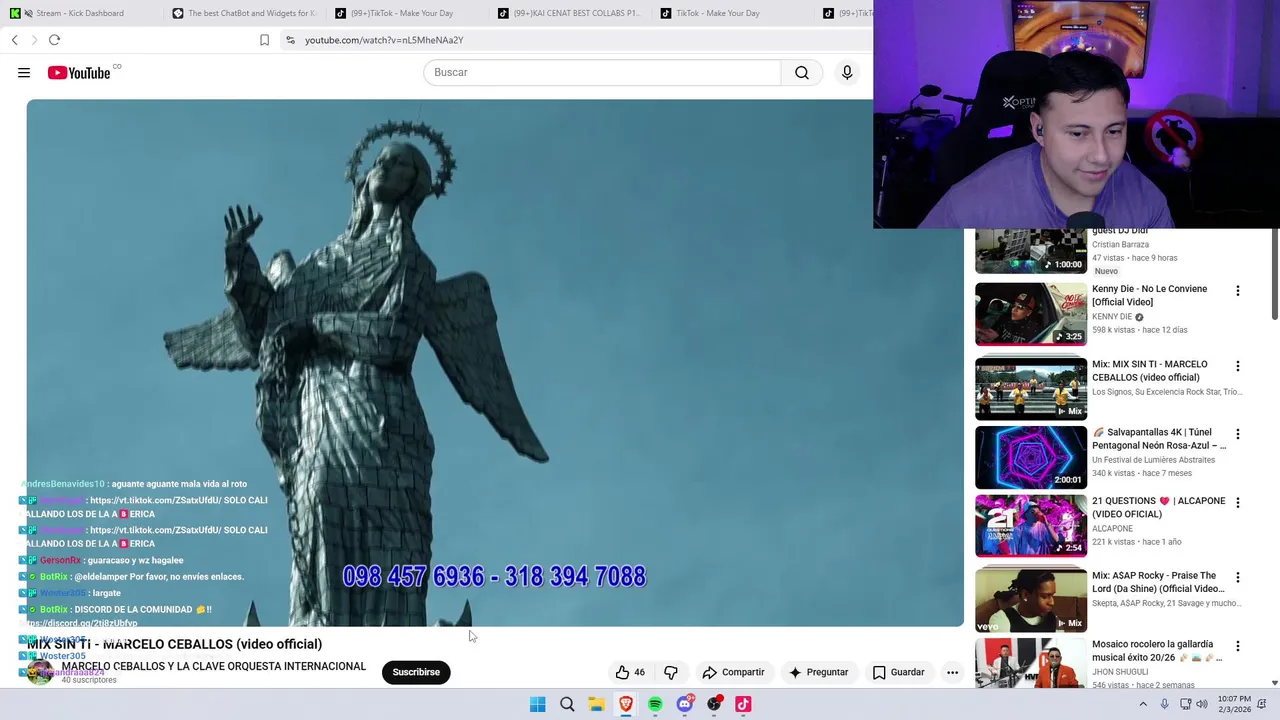Click the Preguntar button

coord(818,672)
